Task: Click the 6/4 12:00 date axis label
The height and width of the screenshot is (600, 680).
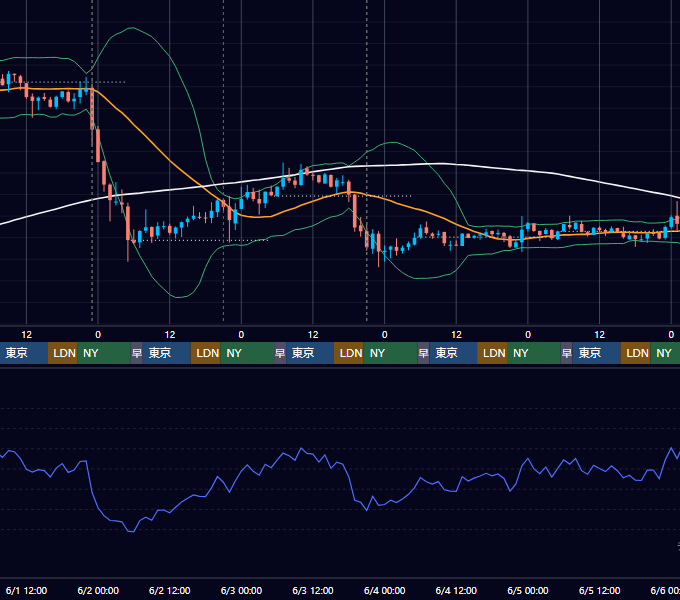Action: [x=456, y=590]
